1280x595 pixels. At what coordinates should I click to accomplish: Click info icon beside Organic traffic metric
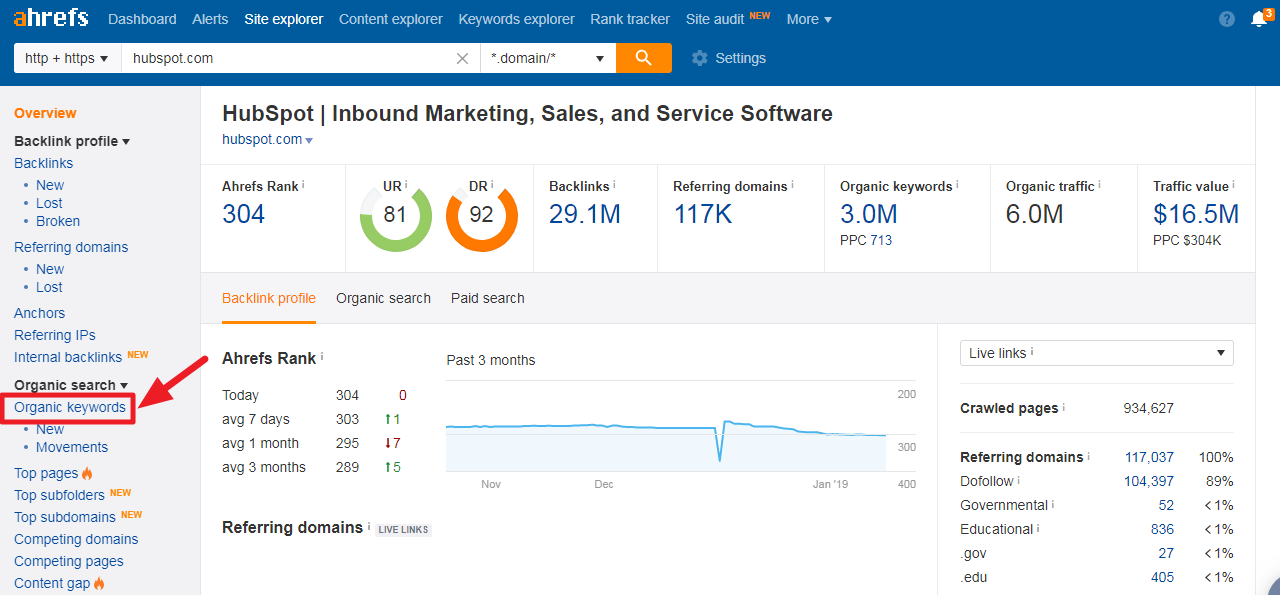click(1099, 185)
